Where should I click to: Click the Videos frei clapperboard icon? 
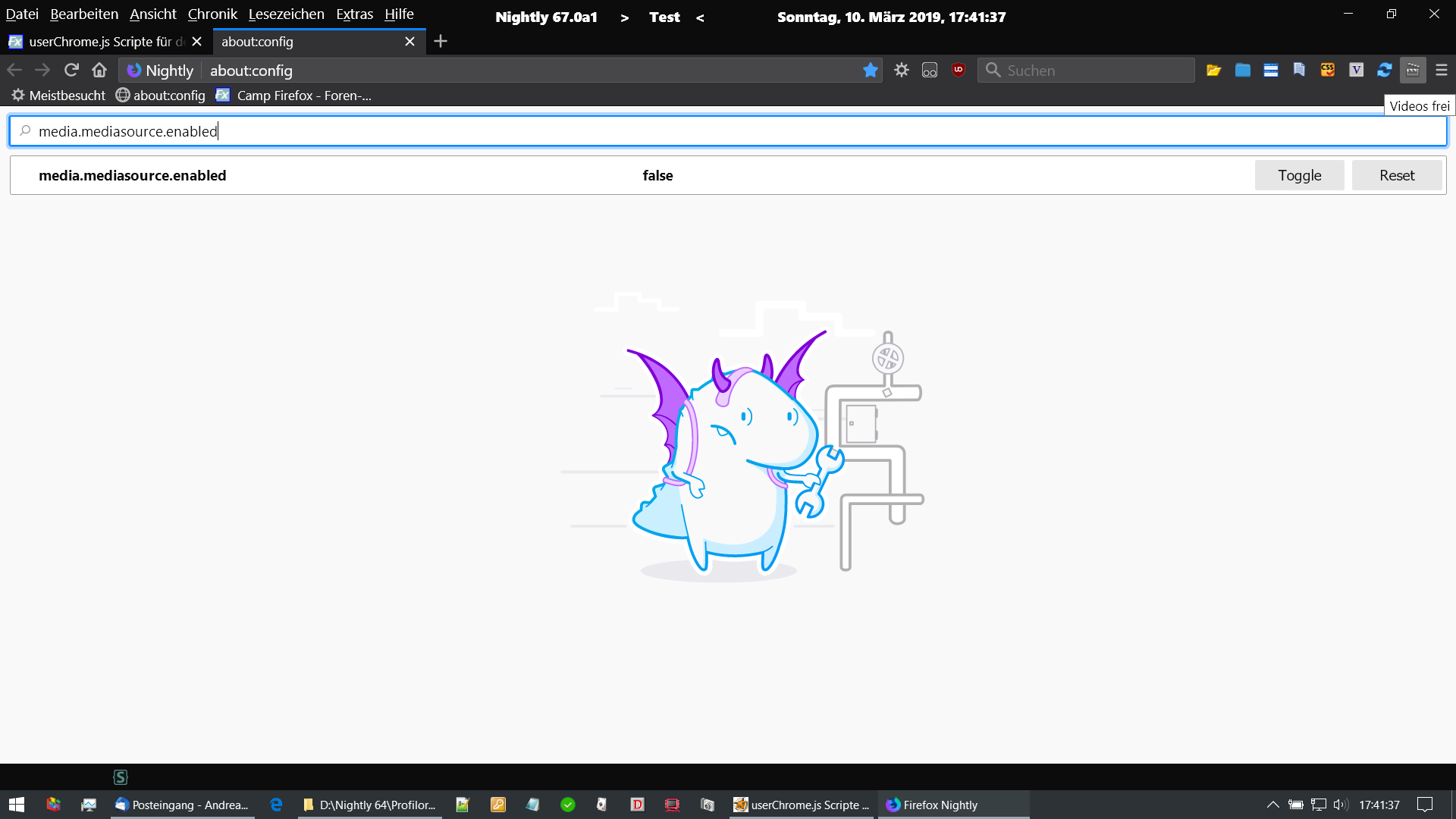(1413, 70)
